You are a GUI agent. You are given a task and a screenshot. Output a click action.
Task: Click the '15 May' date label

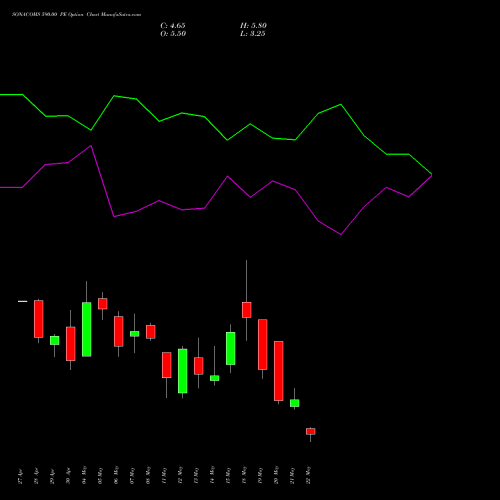[x=229, y=475]
